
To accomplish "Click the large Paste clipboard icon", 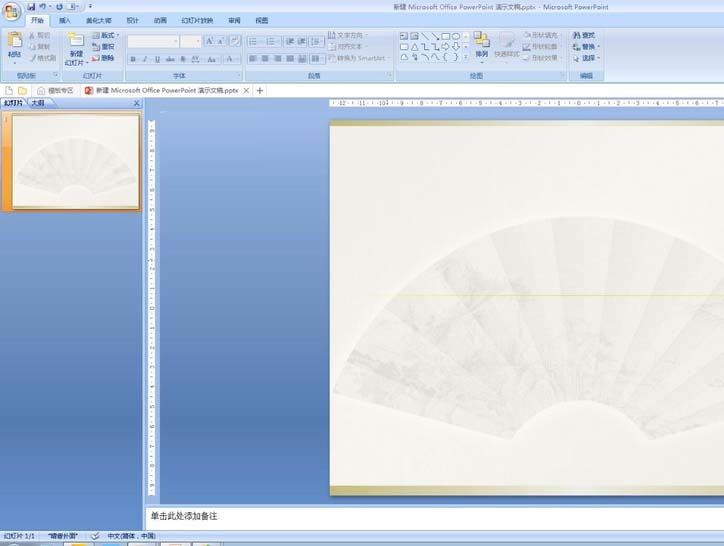I will [15, 40].
